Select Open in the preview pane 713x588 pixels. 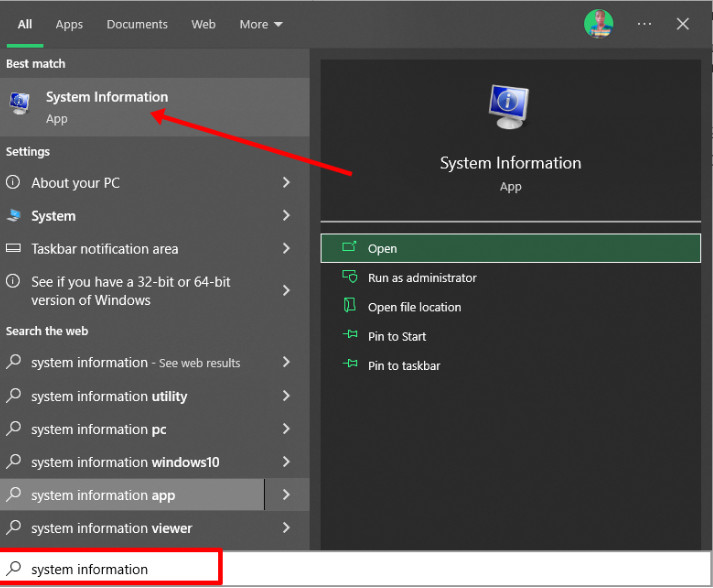click(x=510, y=248)
